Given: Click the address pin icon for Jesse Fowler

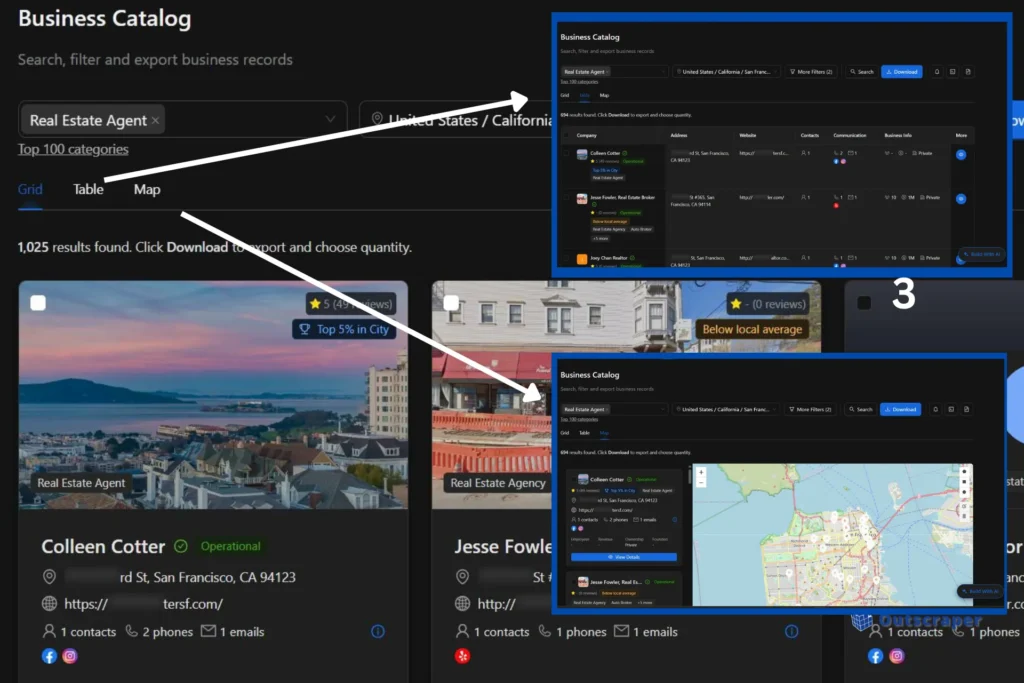Looking at the screenshot, I should (462, 577).
